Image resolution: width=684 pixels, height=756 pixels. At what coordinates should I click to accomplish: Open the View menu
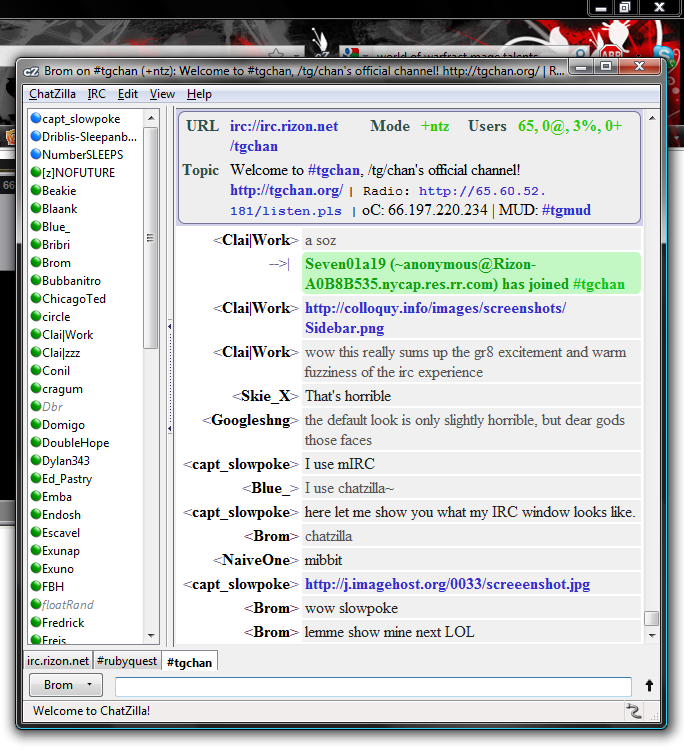162,94
